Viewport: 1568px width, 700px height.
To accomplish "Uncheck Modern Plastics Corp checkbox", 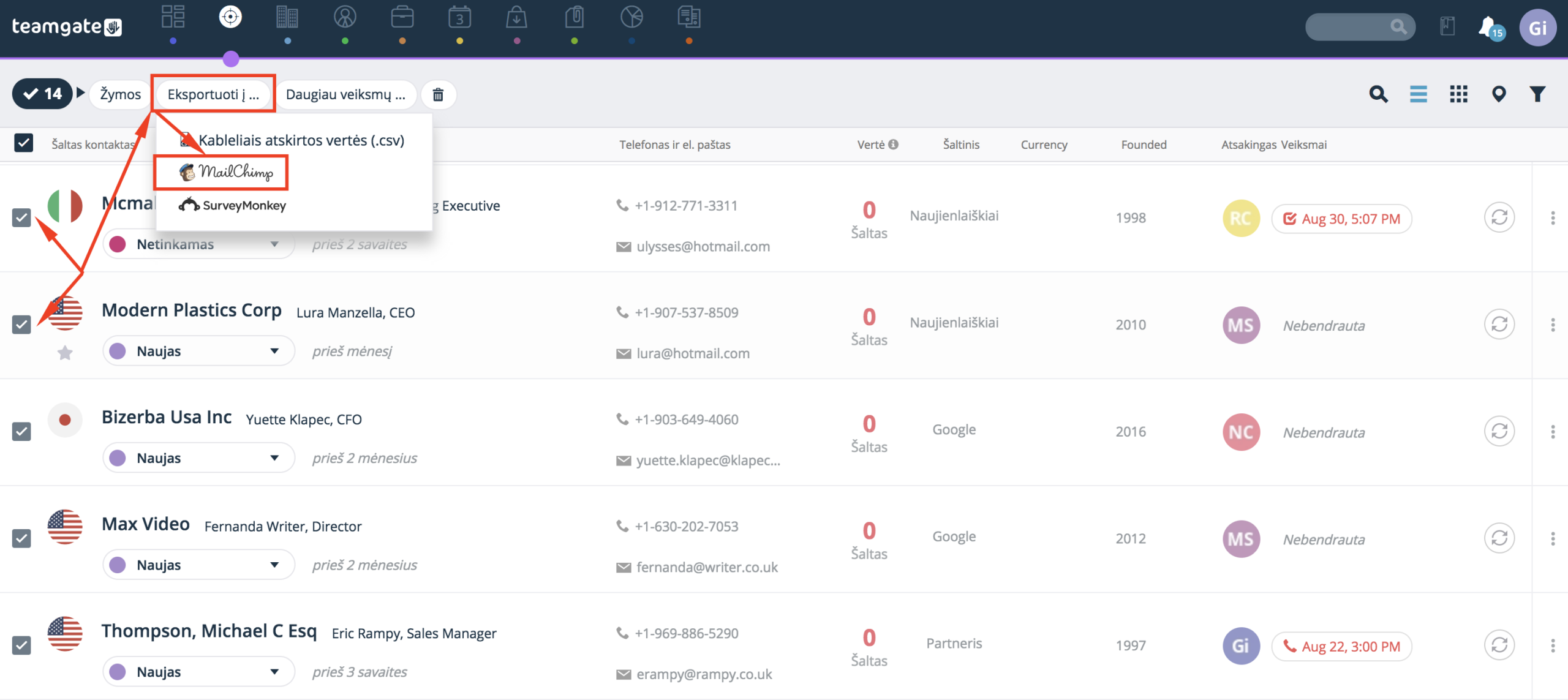I will pos(21,325).
